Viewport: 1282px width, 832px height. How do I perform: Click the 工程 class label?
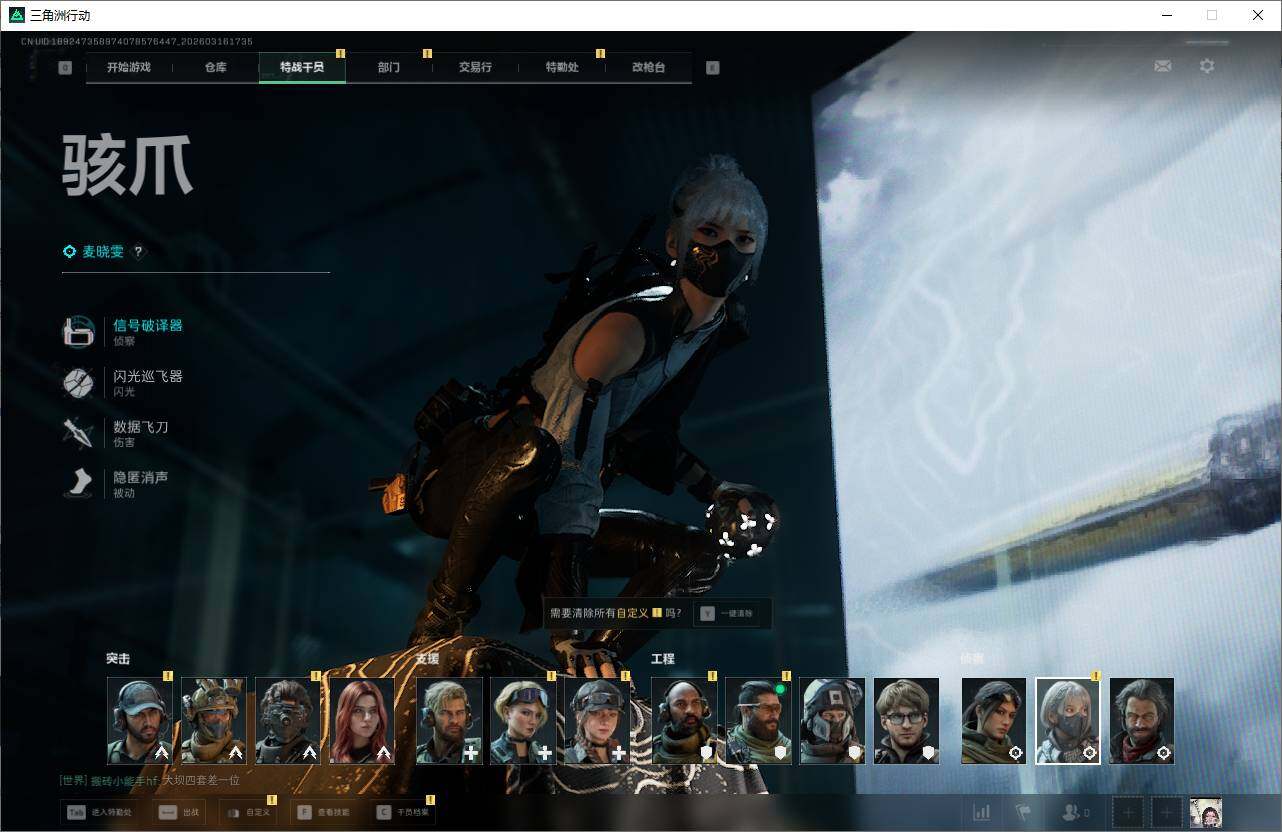(x=663, y=659)
